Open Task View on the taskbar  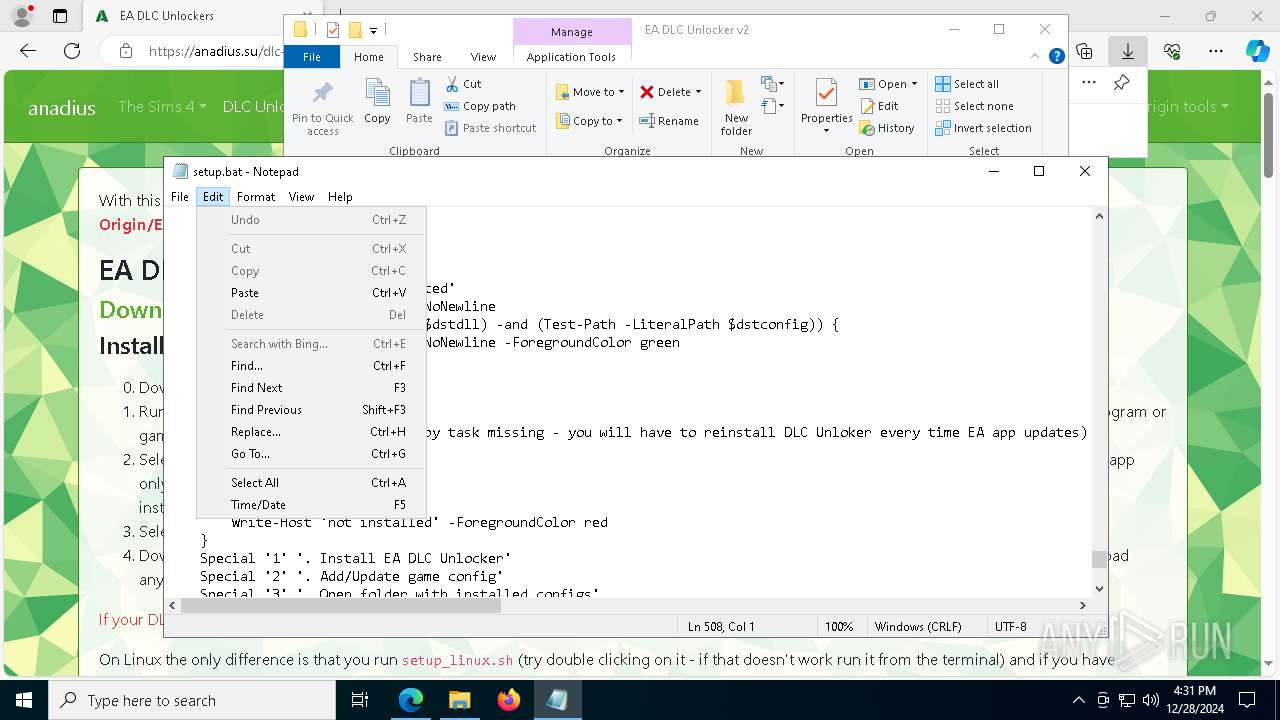[361, 700]
